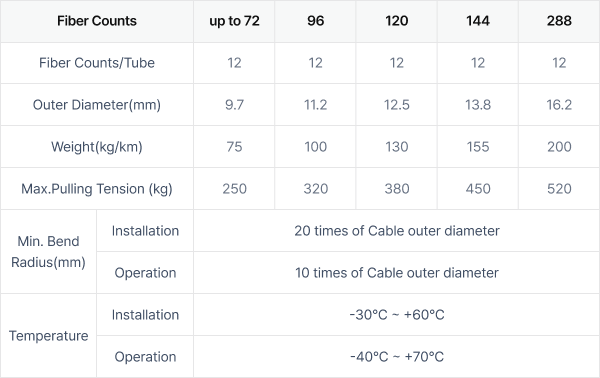Select the 'up to 72' column header

tap(234, 21)
